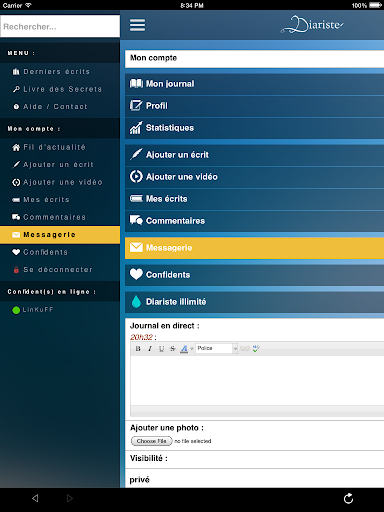This screenshot has width=384, height=512.
Task: Click the Rechercher search field
Action: pos(60,26)
